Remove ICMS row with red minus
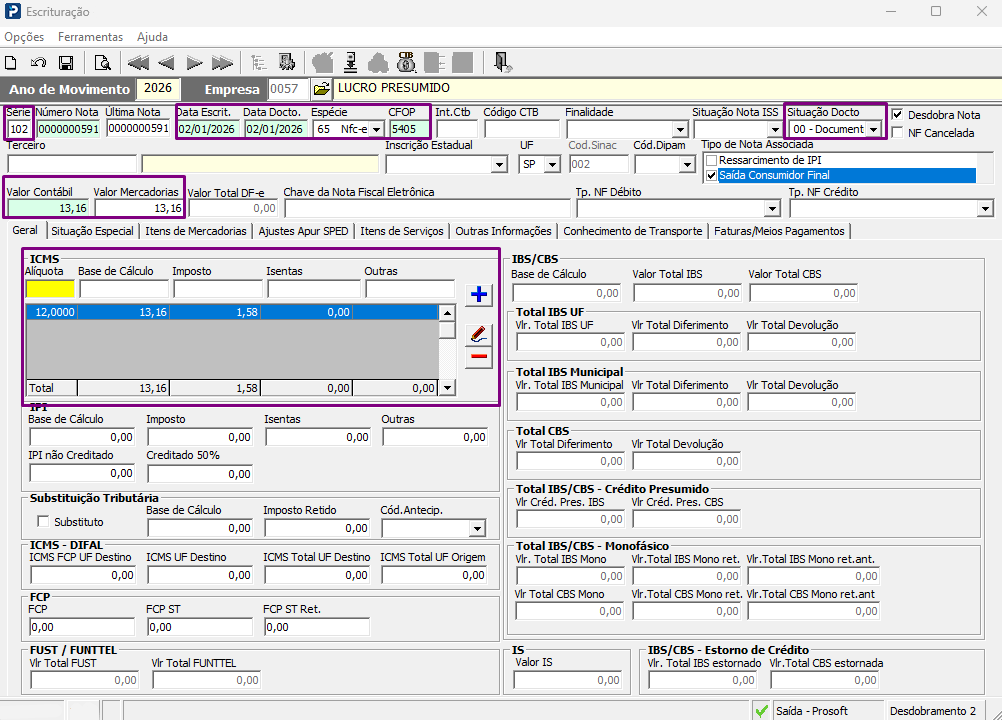The height and width of the screenshot is (720, 1002). tap(479, 356)
